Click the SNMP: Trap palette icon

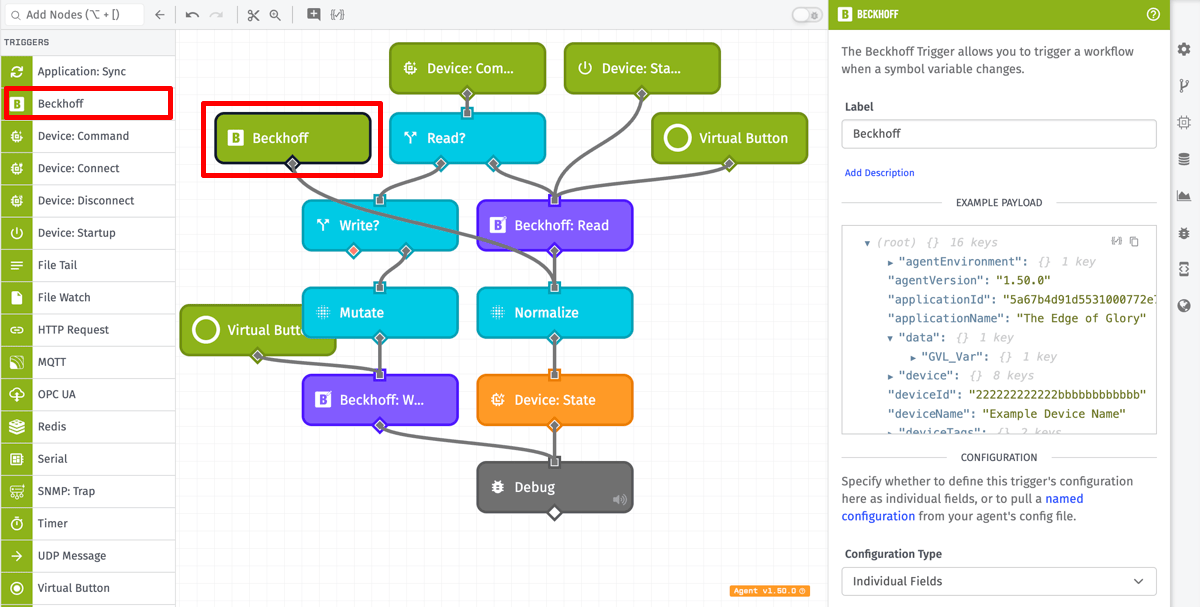(x=17, y=491)
